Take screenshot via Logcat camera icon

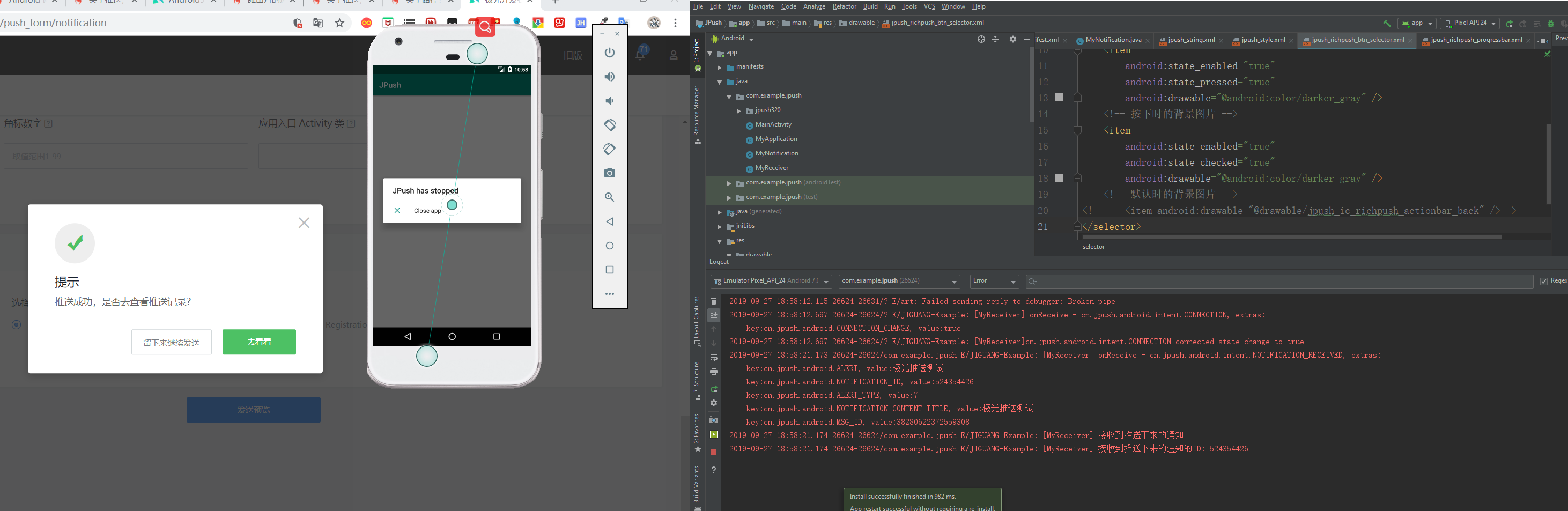click(713, 420)
